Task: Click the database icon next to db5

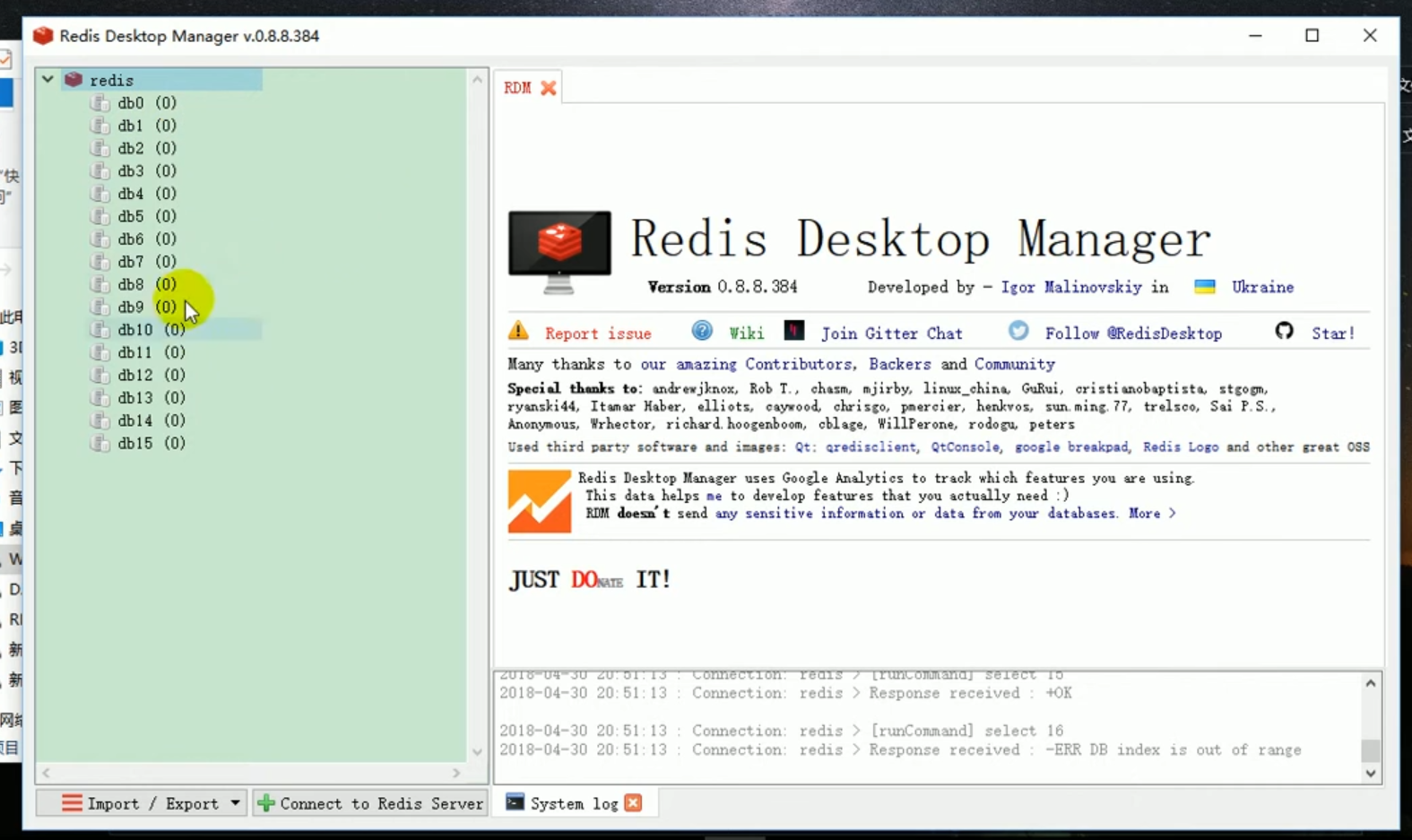Action: pyautogui.click(x=100, y=216)
